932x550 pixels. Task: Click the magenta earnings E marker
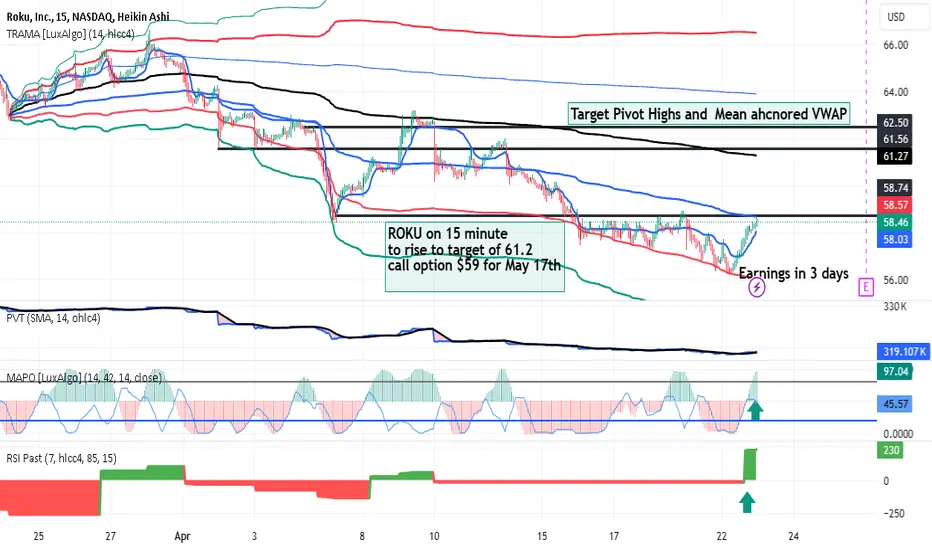pyautogui.click(x=866, y=288)
